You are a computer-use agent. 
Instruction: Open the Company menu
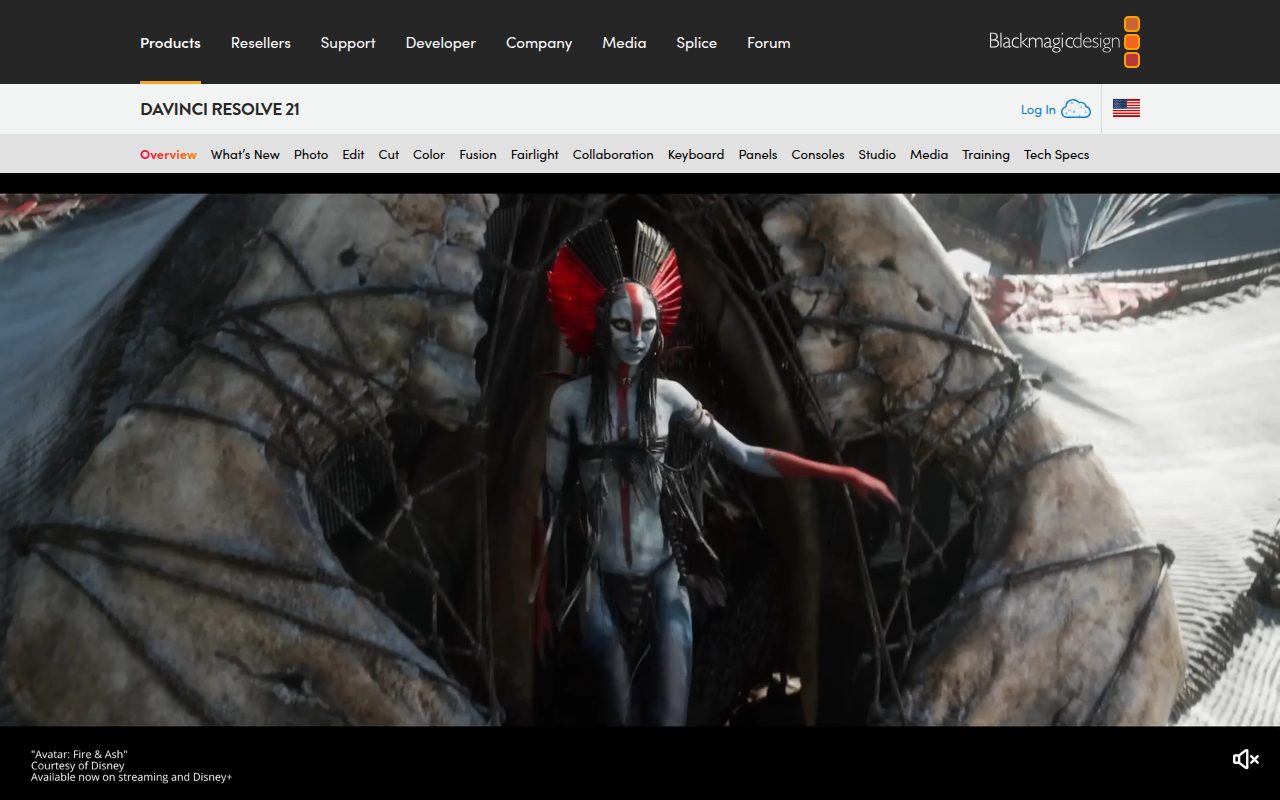point(539,43)
